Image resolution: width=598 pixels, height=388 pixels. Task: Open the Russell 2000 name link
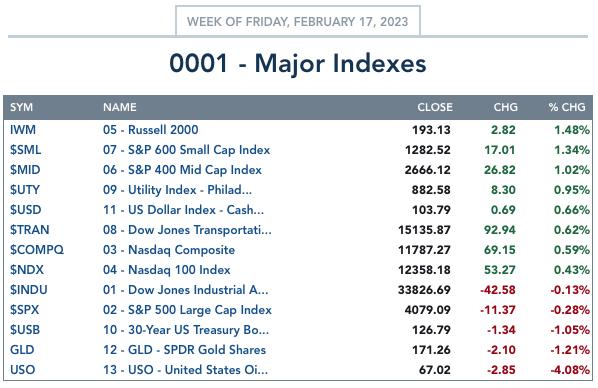coord(151,130)
